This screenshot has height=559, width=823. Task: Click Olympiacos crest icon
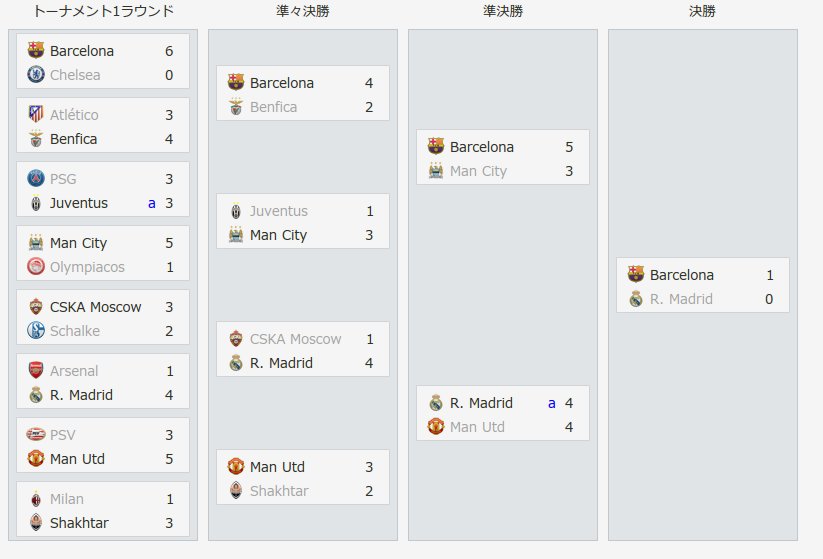coord(36,267)
